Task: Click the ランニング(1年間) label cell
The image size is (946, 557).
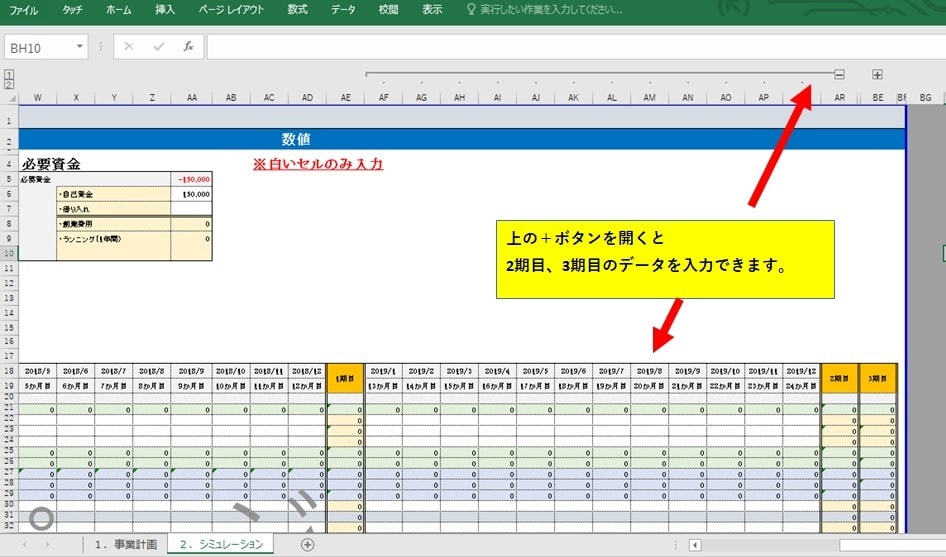Action: [x=113, y=246]
